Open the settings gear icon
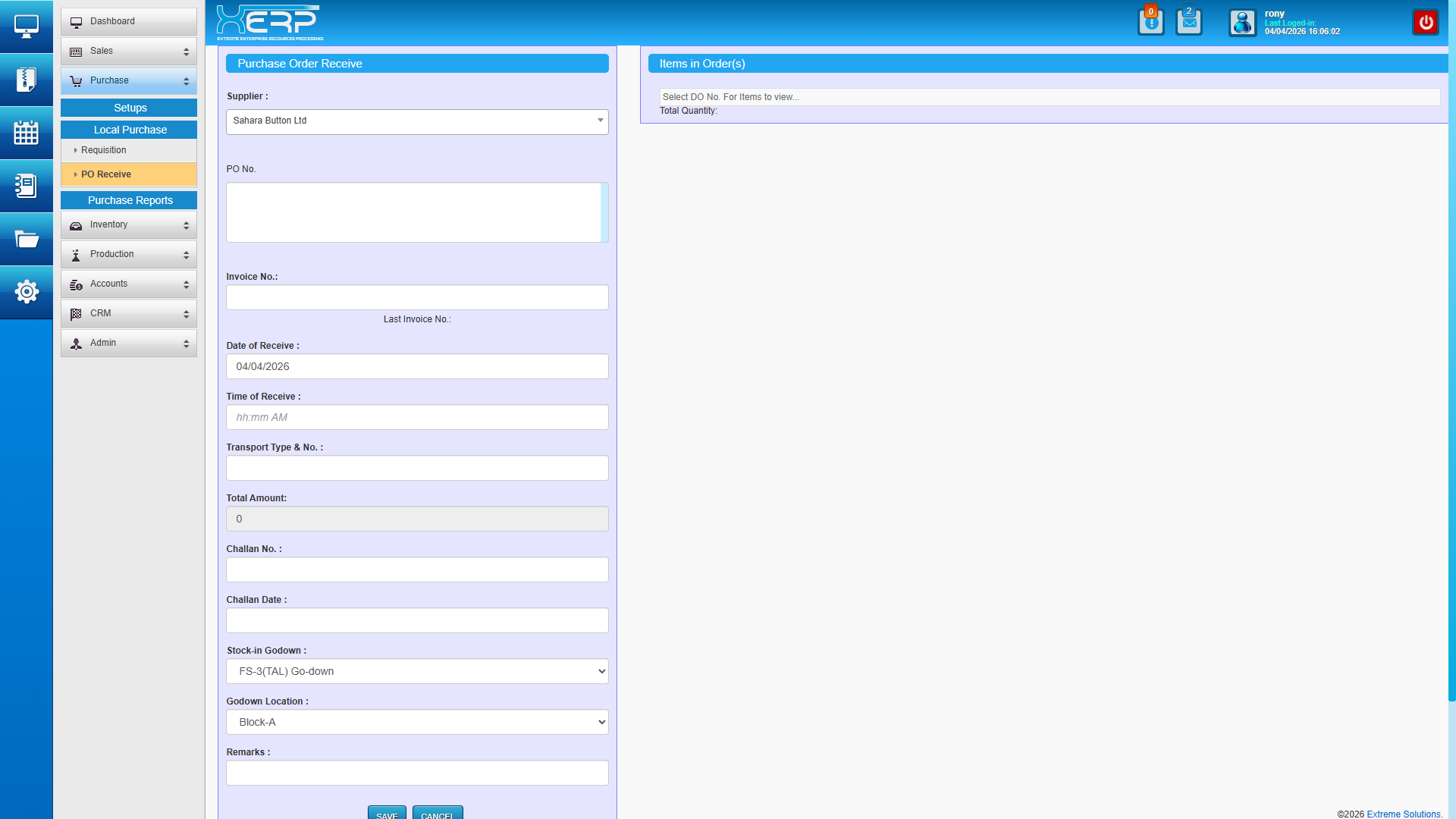 (26, 292)
